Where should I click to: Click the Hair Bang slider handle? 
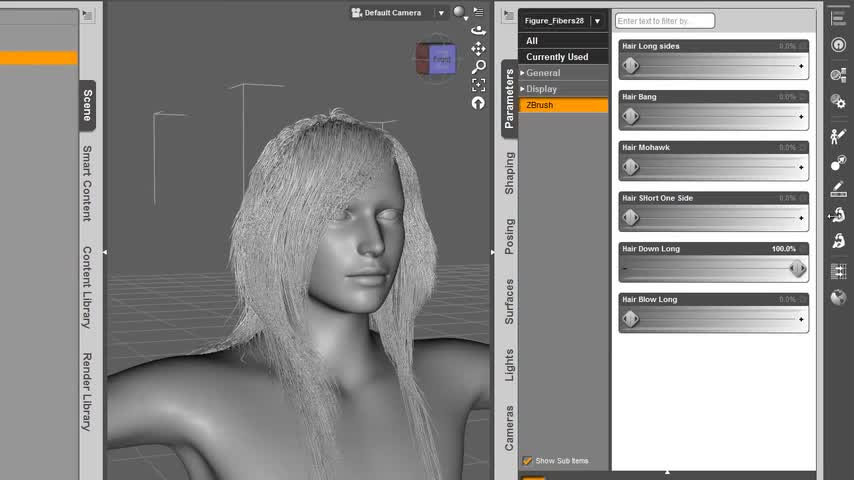pyautogui.click(x=631, y=117)
